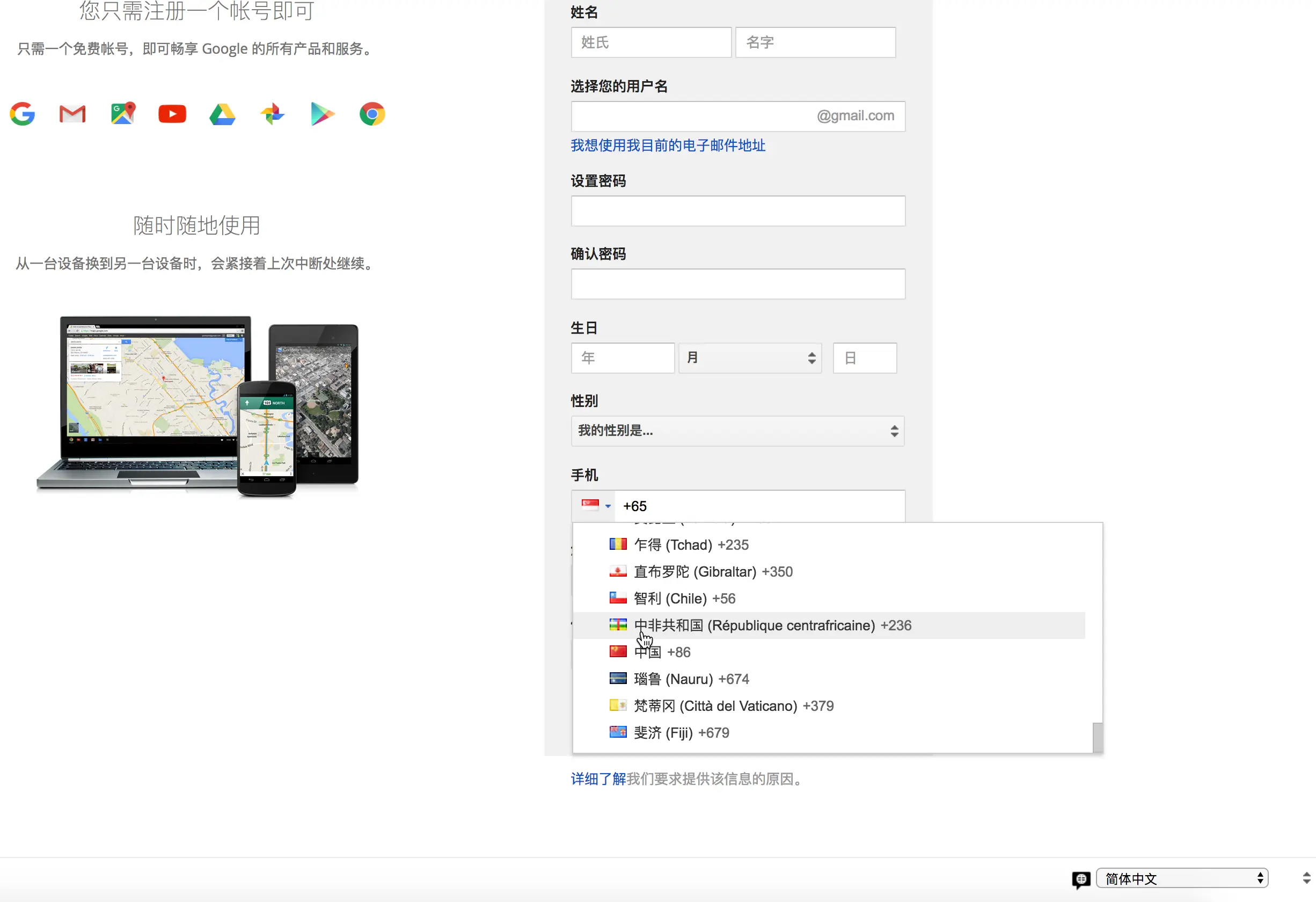Click the Google Photos pinwheel icon
Viewport: 1316px width, 902px height.
point(272,114)
